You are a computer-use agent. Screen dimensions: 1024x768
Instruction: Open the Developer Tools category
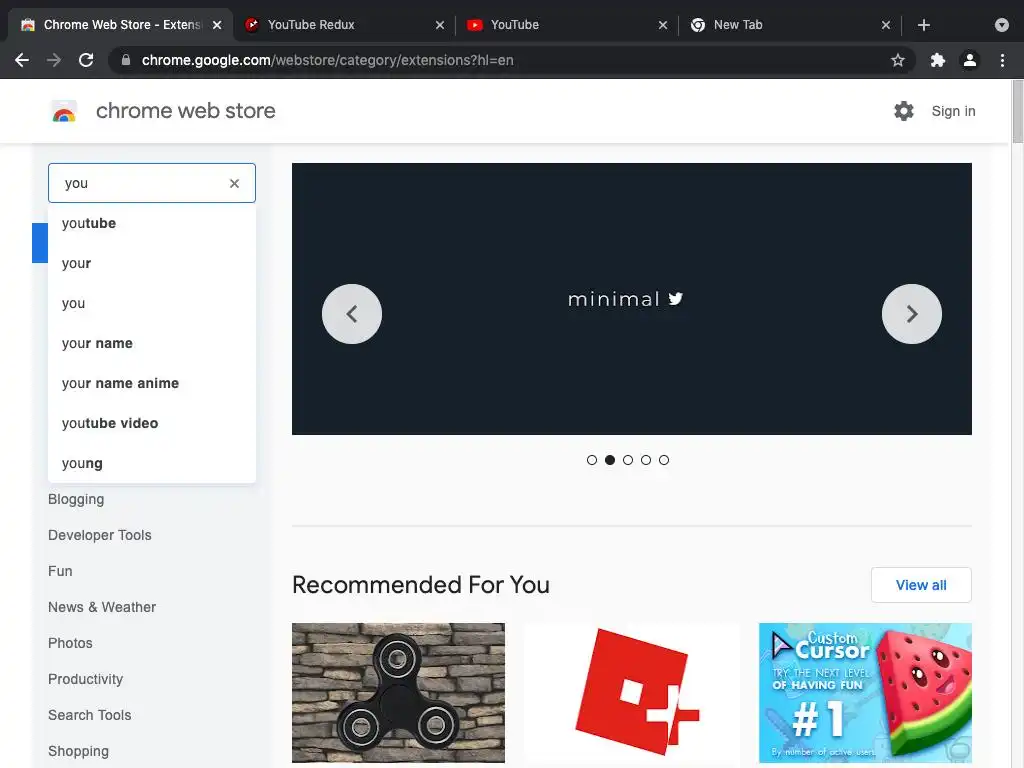99,536
